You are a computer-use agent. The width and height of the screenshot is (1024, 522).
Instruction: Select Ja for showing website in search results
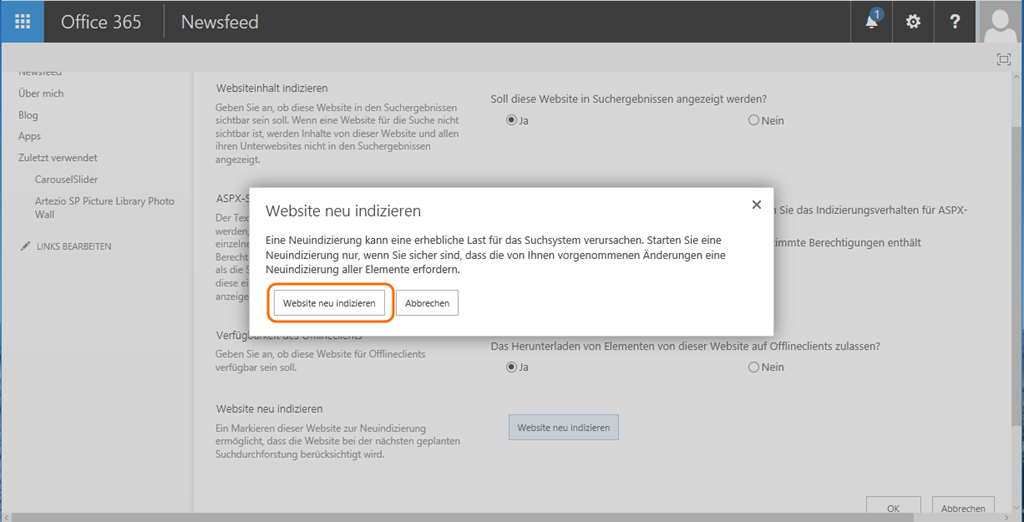coord(512,120)
